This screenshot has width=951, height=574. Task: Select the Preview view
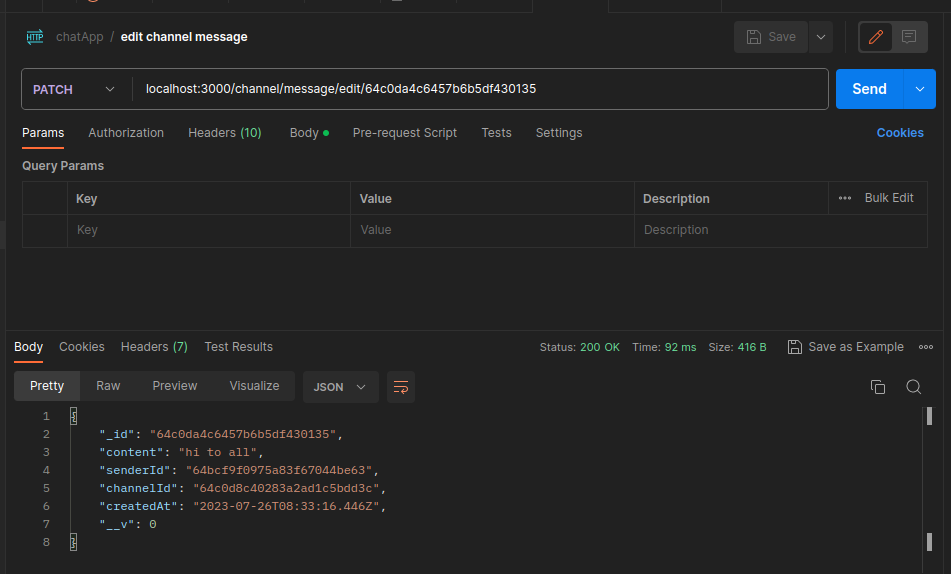click(175, 386)
